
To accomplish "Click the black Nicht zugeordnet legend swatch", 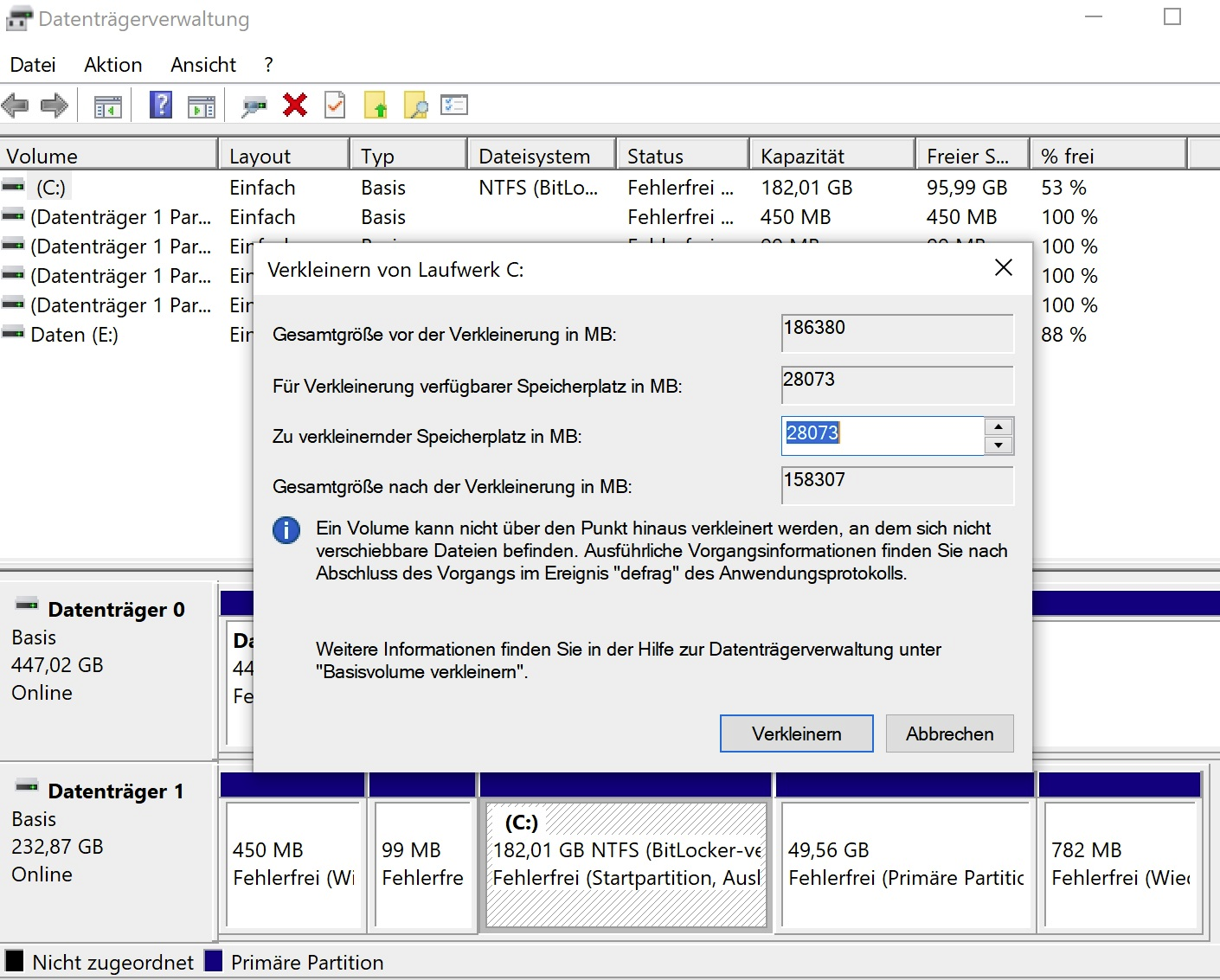I will [14, 961].
